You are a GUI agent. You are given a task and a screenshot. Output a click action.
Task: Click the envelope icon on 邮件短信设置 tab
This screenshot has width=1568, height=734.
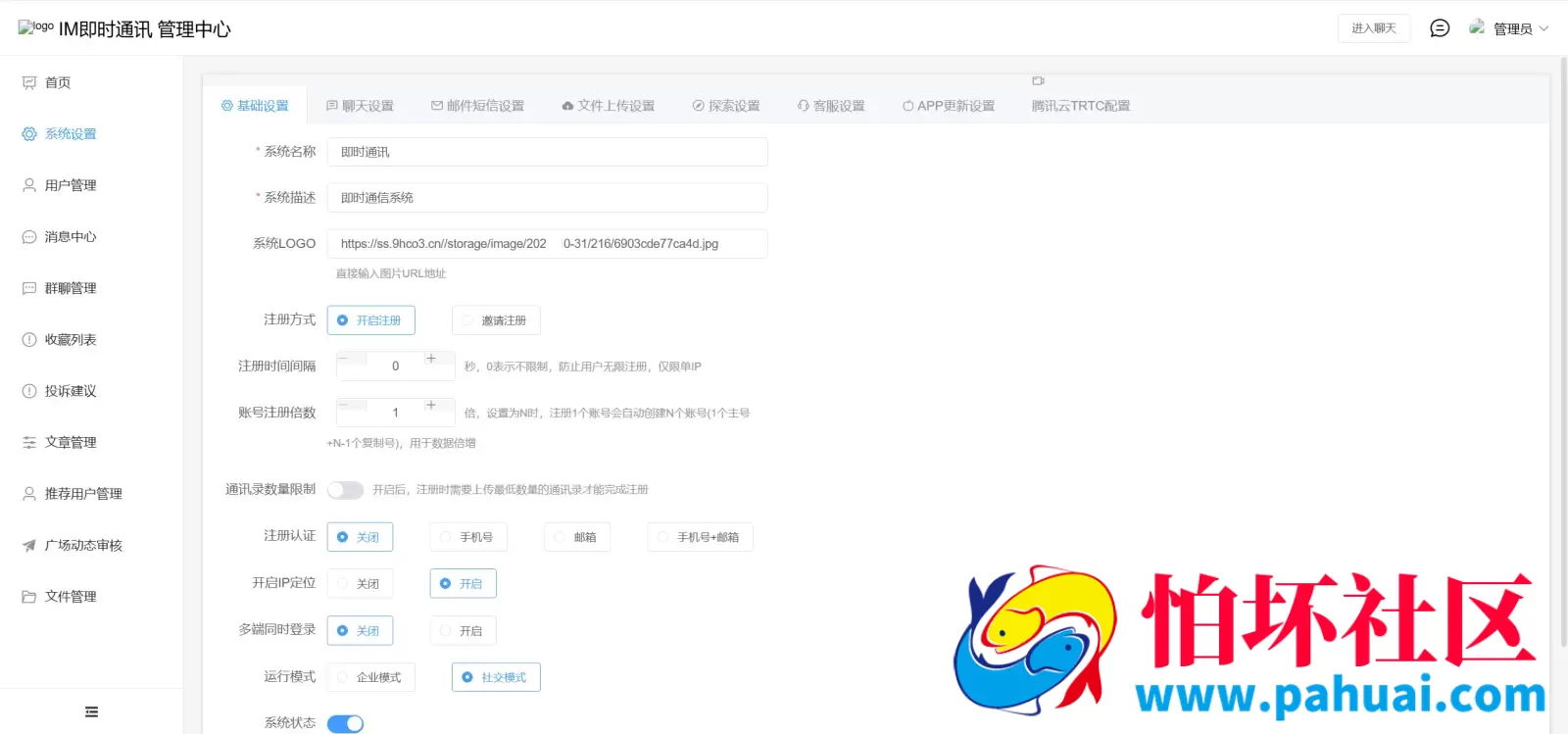(437, 106)
